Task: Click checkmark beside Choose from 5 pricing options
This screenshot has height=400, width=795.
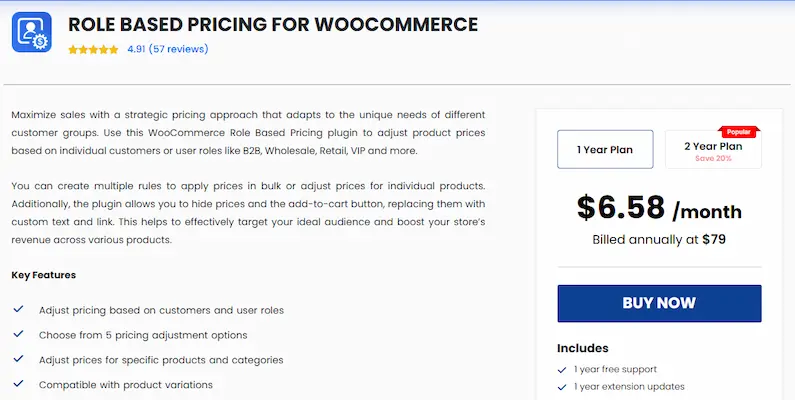Action: pos(18,335)
